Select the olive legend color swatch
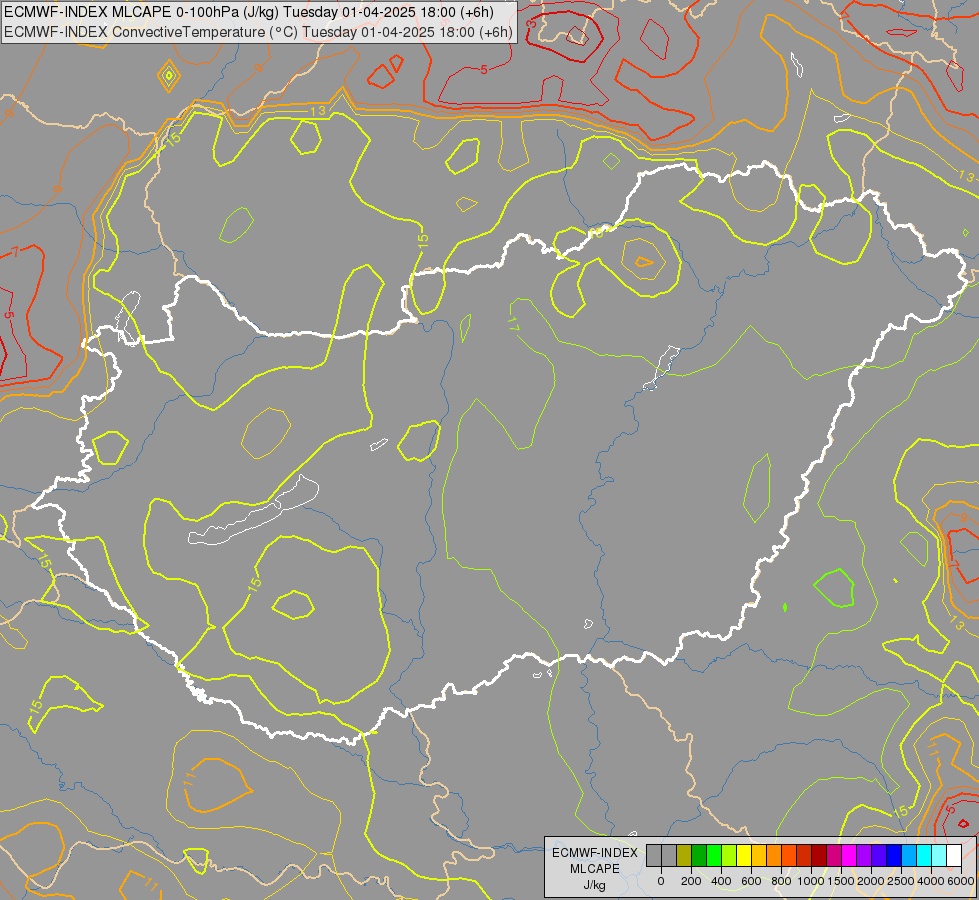 (684, 855)
